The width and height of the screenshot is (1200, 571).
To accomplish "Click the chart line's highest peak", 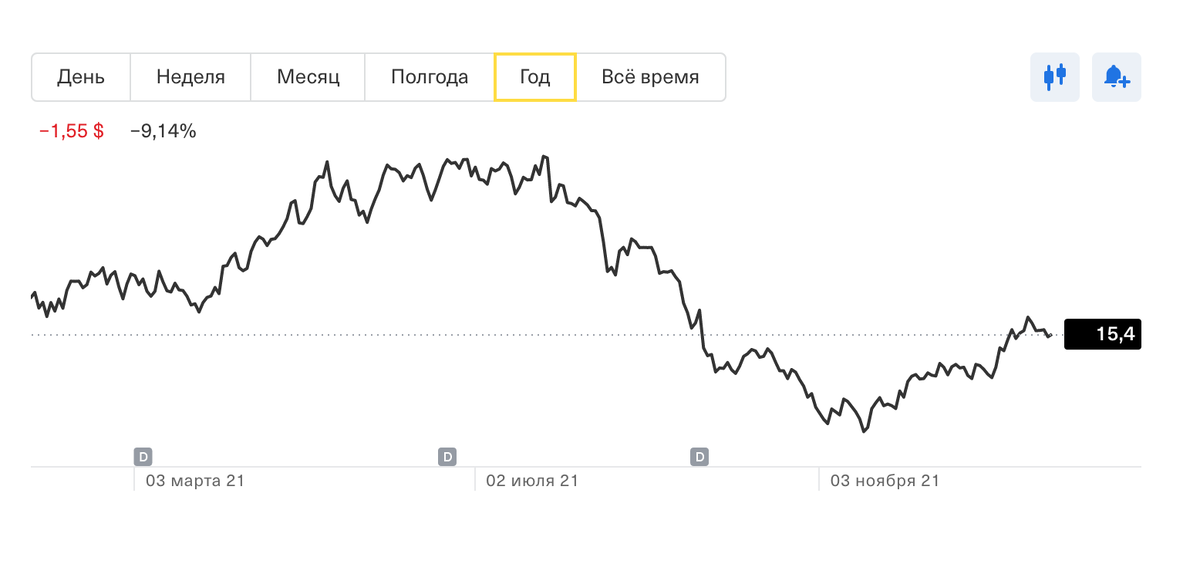I will 543,156.
